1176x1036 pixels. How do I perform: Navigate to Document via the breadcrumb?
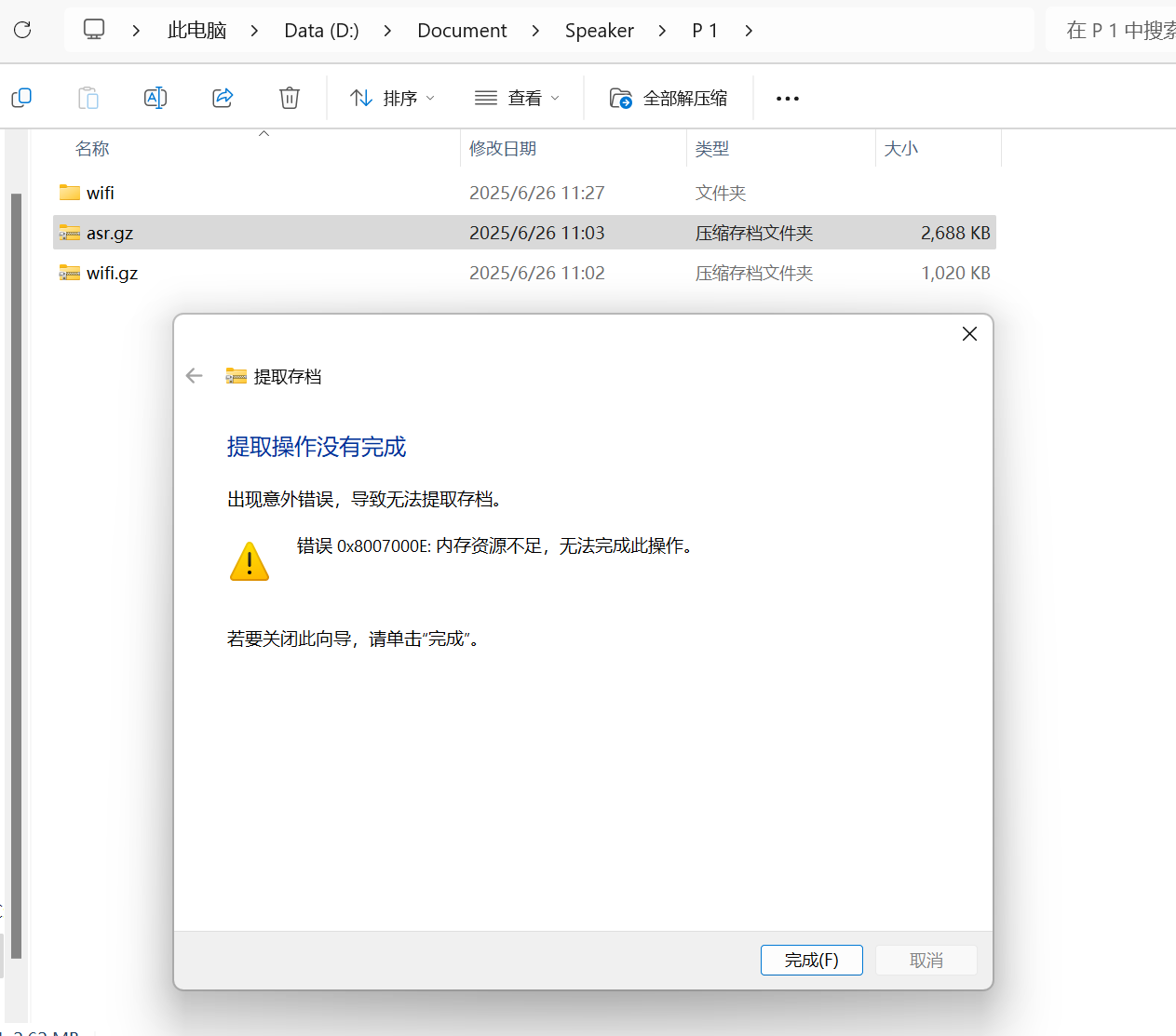462,30
